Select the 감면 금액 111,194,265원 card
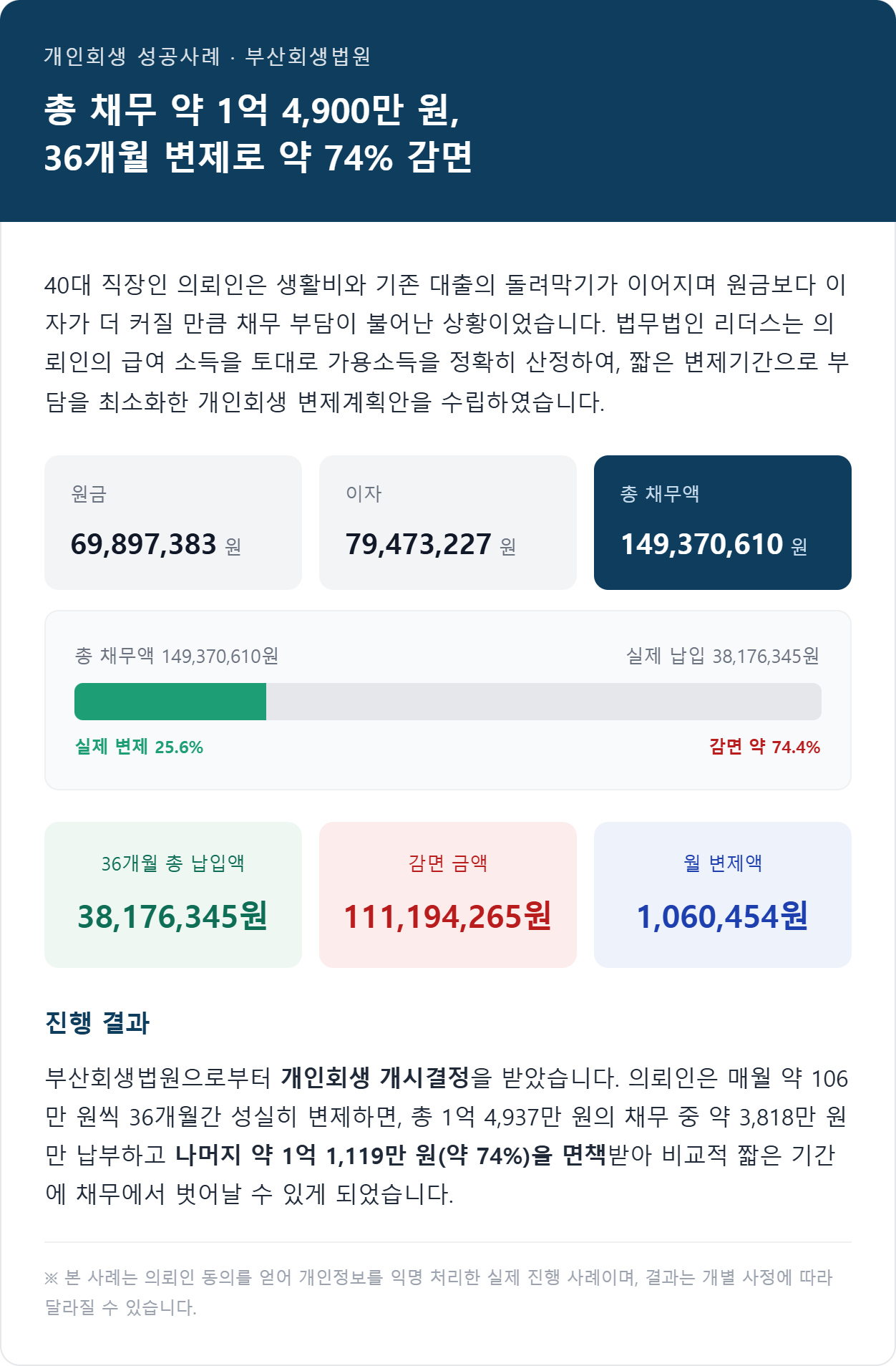This screenshot has width=896, height=1366. coord(448,895)
